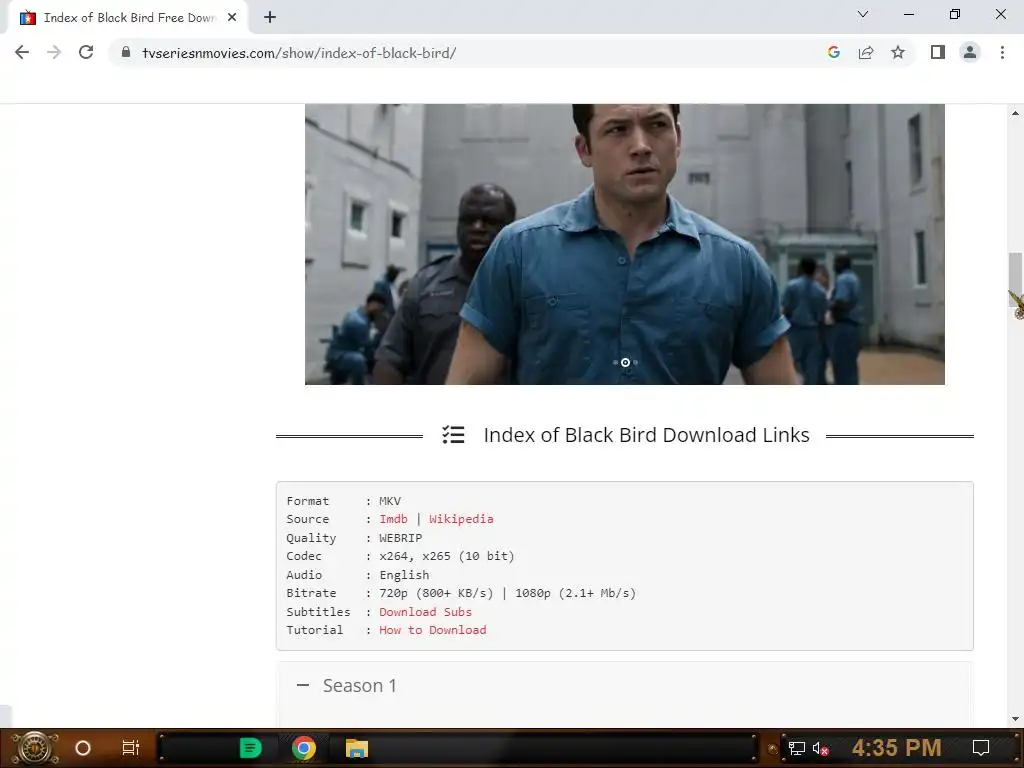This screenshot has width=1024, height=768.
Task: Select the last slider dot
Action: click(635, 362)
